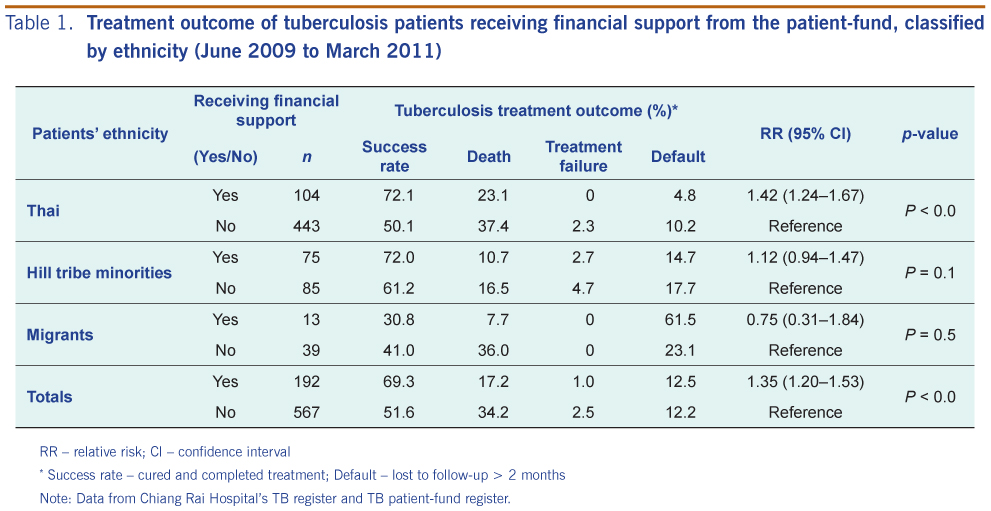Click the p-value column header
The width and height of the screenshot is (991, 511).
coord(929,134)
